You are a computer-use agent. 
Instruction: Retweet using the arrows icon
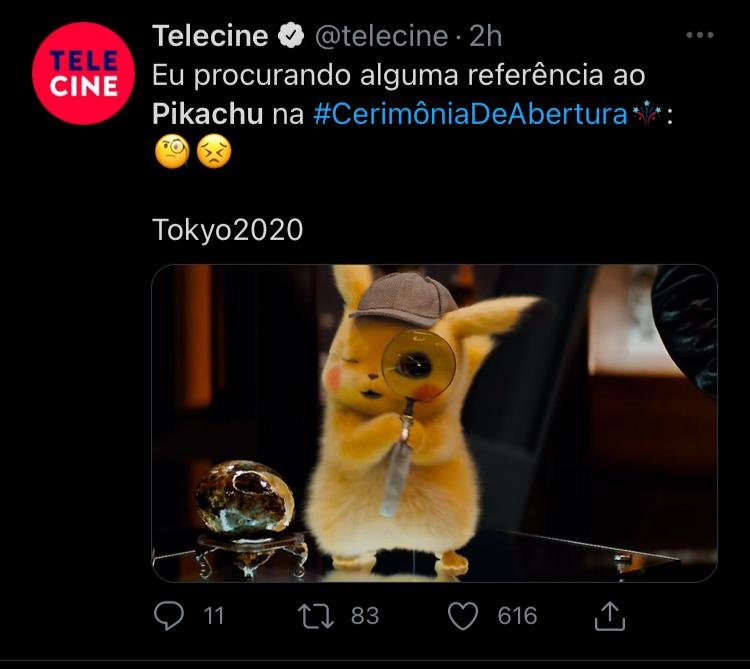point(316,615)
